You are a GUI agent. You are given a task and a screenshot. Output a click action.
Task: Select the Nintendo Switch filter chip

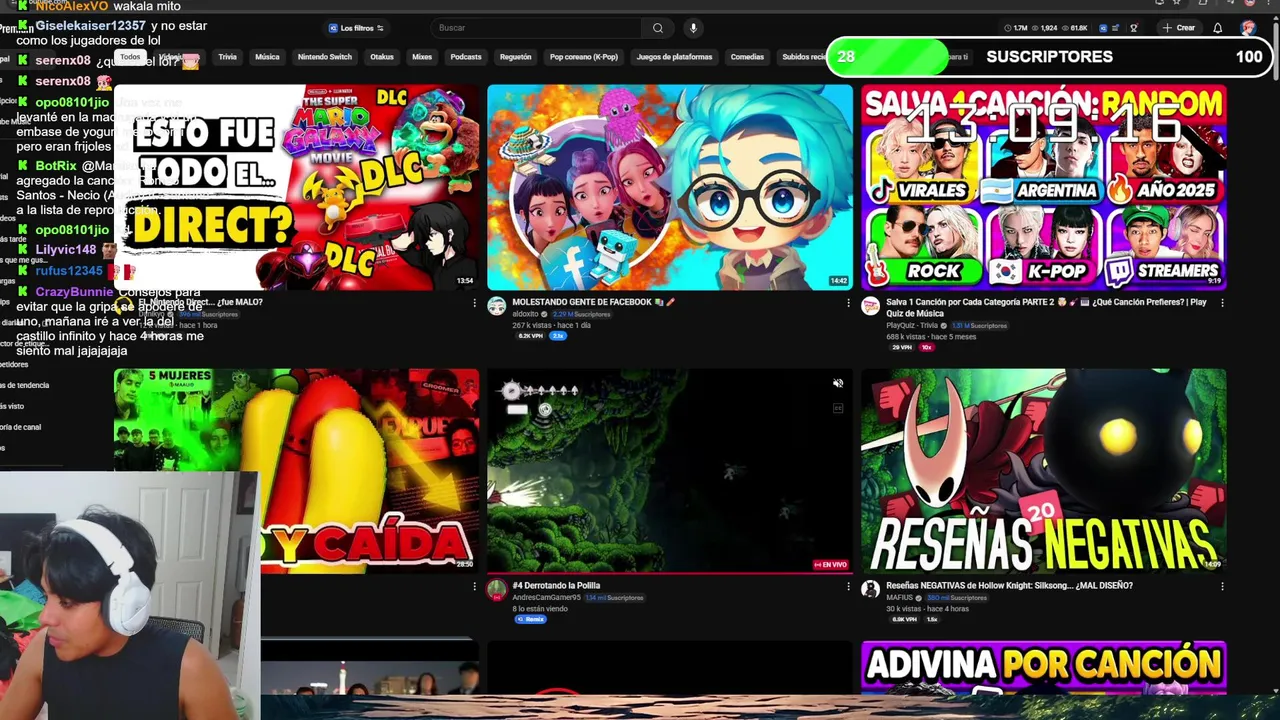point(325,57)
